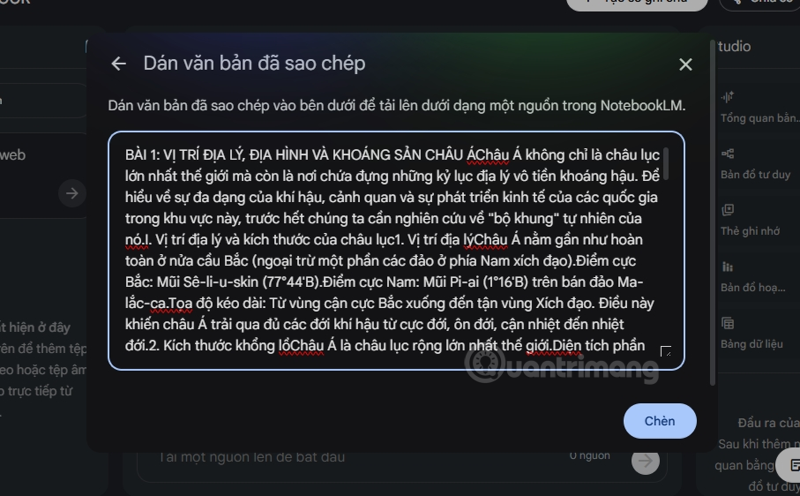This screenshot has height=496, width=800.
Task: Click the Chèn insert button
Action: pyautogui.click(x=660, y=421)
